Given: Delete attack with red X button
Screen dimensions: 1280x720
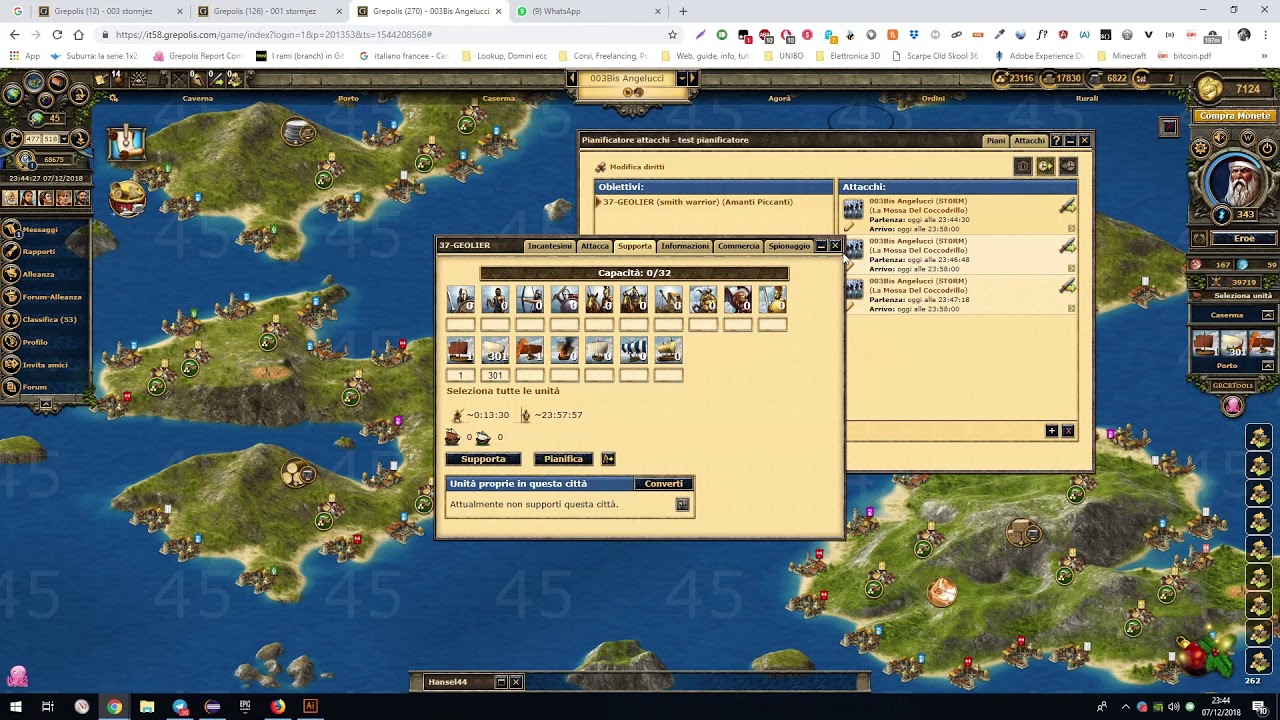Looking at the screenshot, I should (x=1067, y=431).
